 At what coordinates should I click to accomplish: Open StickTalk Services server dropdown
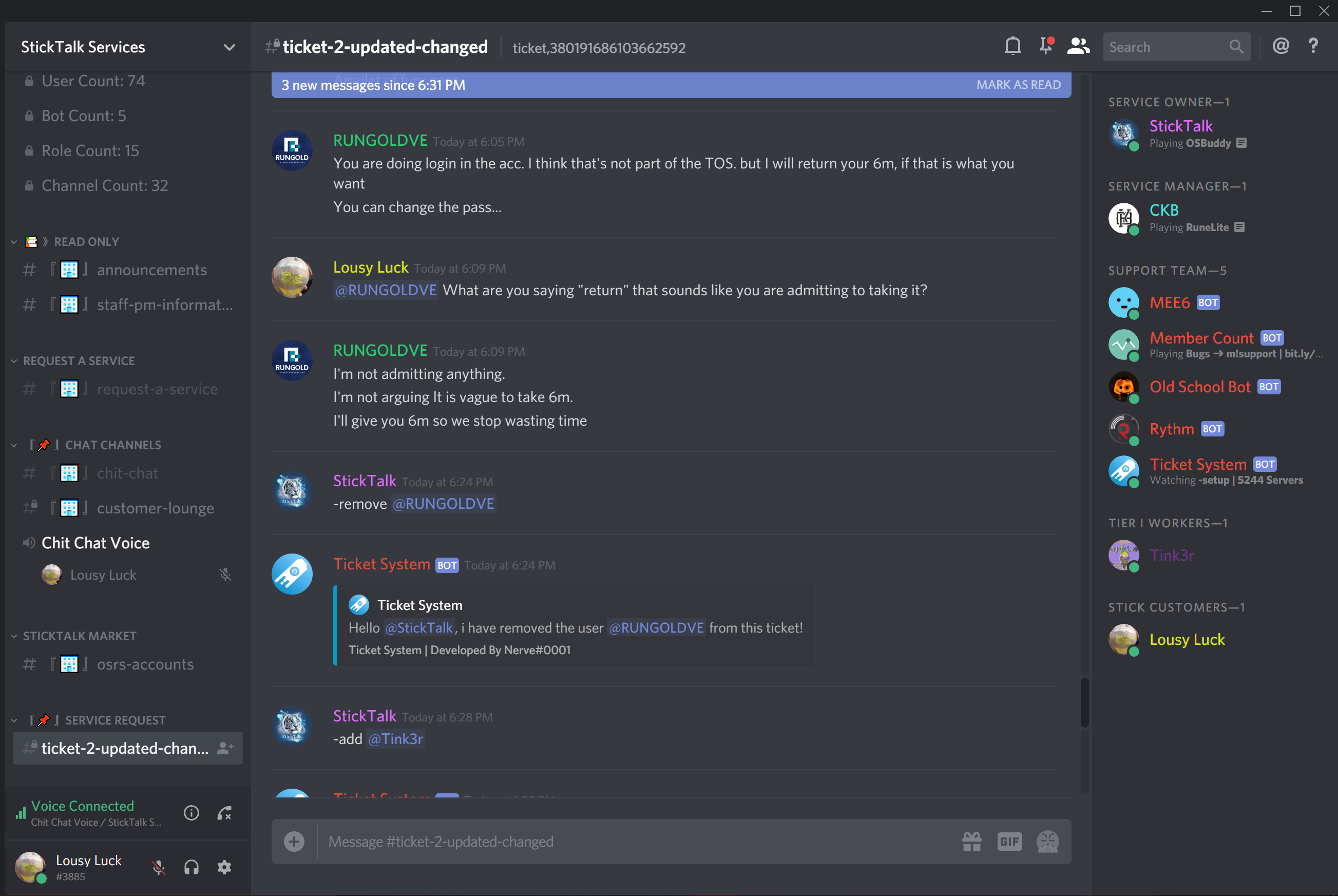229,47
